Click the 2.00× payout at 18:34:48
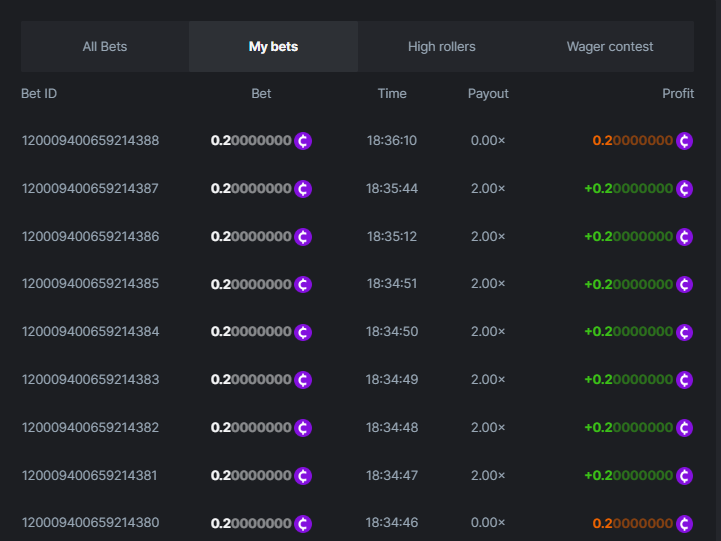The height and width of the screenshot is (541, 721). tap(488, 428)
